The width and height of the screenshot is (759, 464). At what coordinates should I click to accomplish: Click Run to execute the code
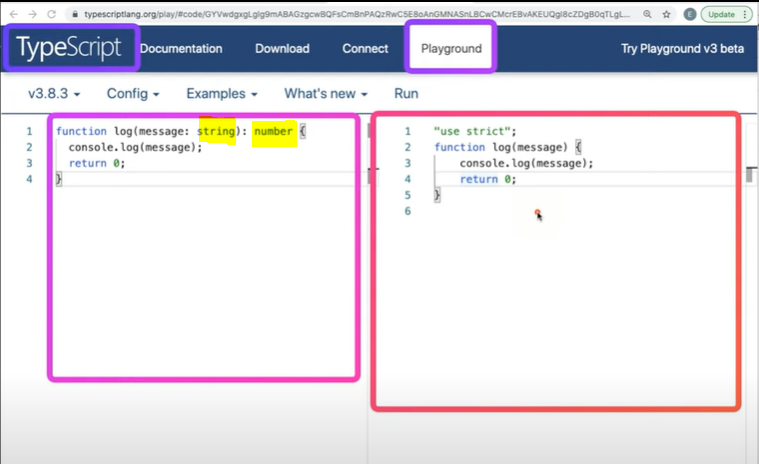coord(406,93)
